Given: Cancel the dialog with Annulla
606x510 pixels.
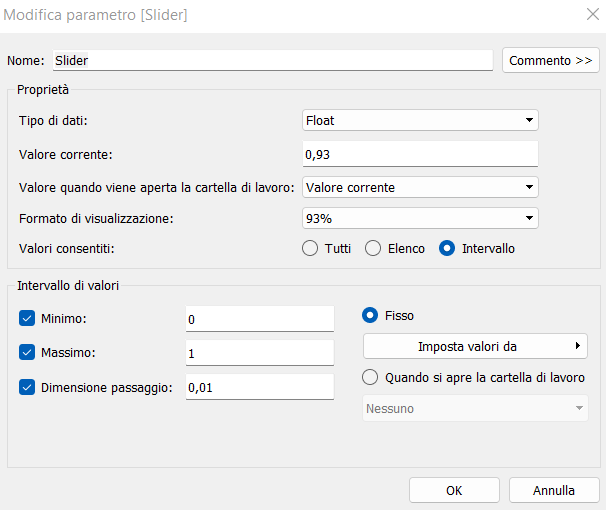Looking at the screenshot, I should pyautogui.click(x=553, y=490).
